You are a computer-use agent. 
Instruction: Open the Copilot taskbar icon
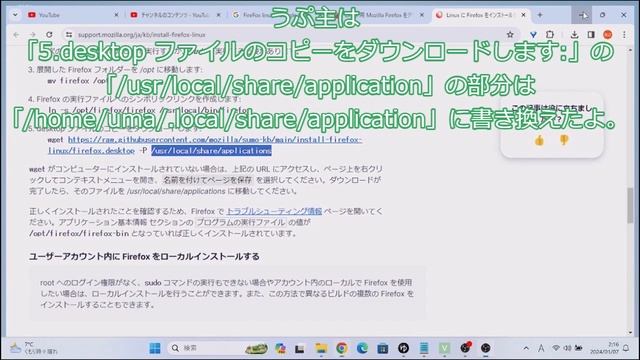pos(280,348)
